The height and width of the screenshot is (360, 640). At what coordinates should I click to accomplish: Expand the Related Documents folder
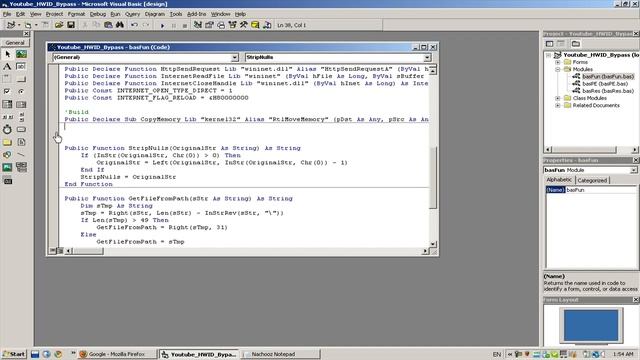tap(558, 106)
